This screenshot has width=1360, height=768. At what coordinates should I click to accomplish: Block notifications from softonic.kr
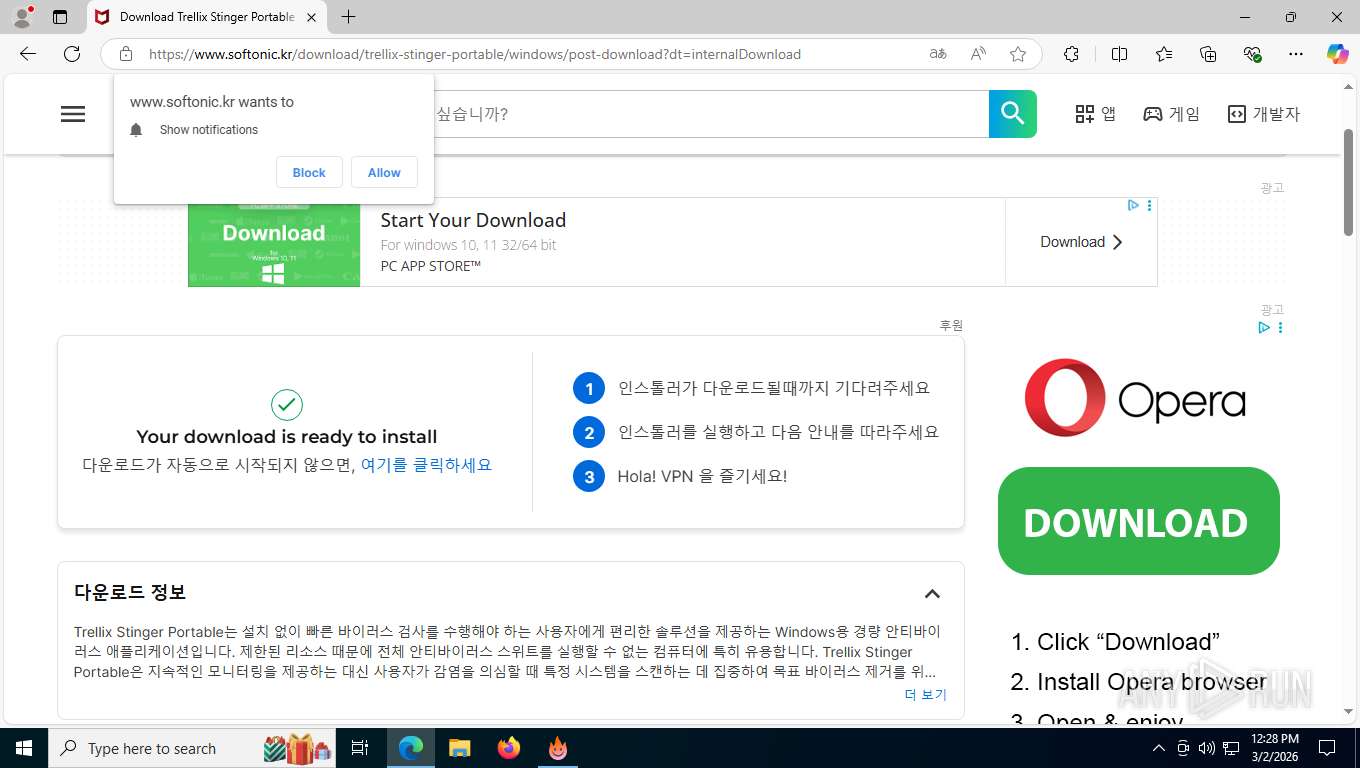[309, 172]
